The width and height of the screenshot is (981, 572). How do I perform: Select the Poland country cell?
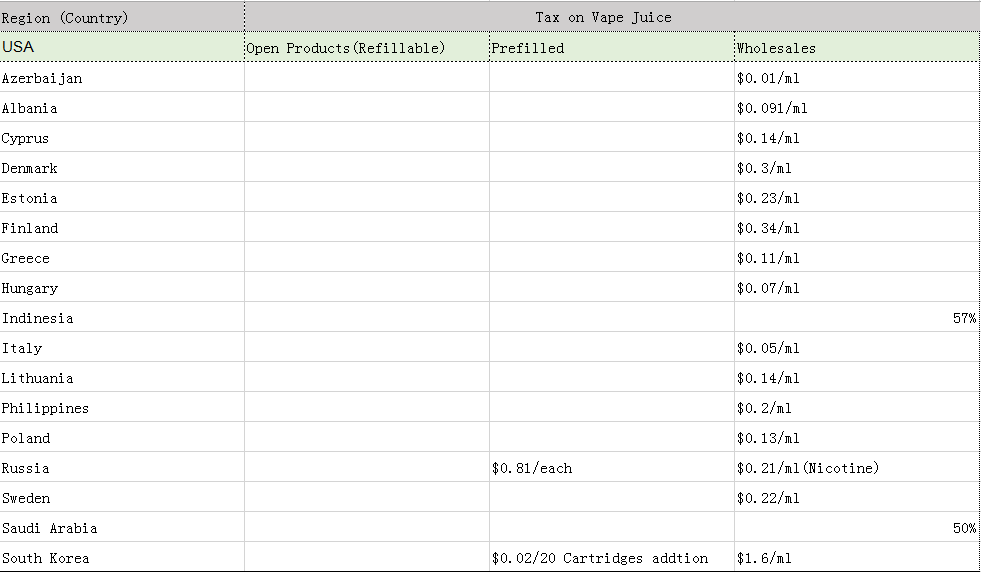pos(122,438)
